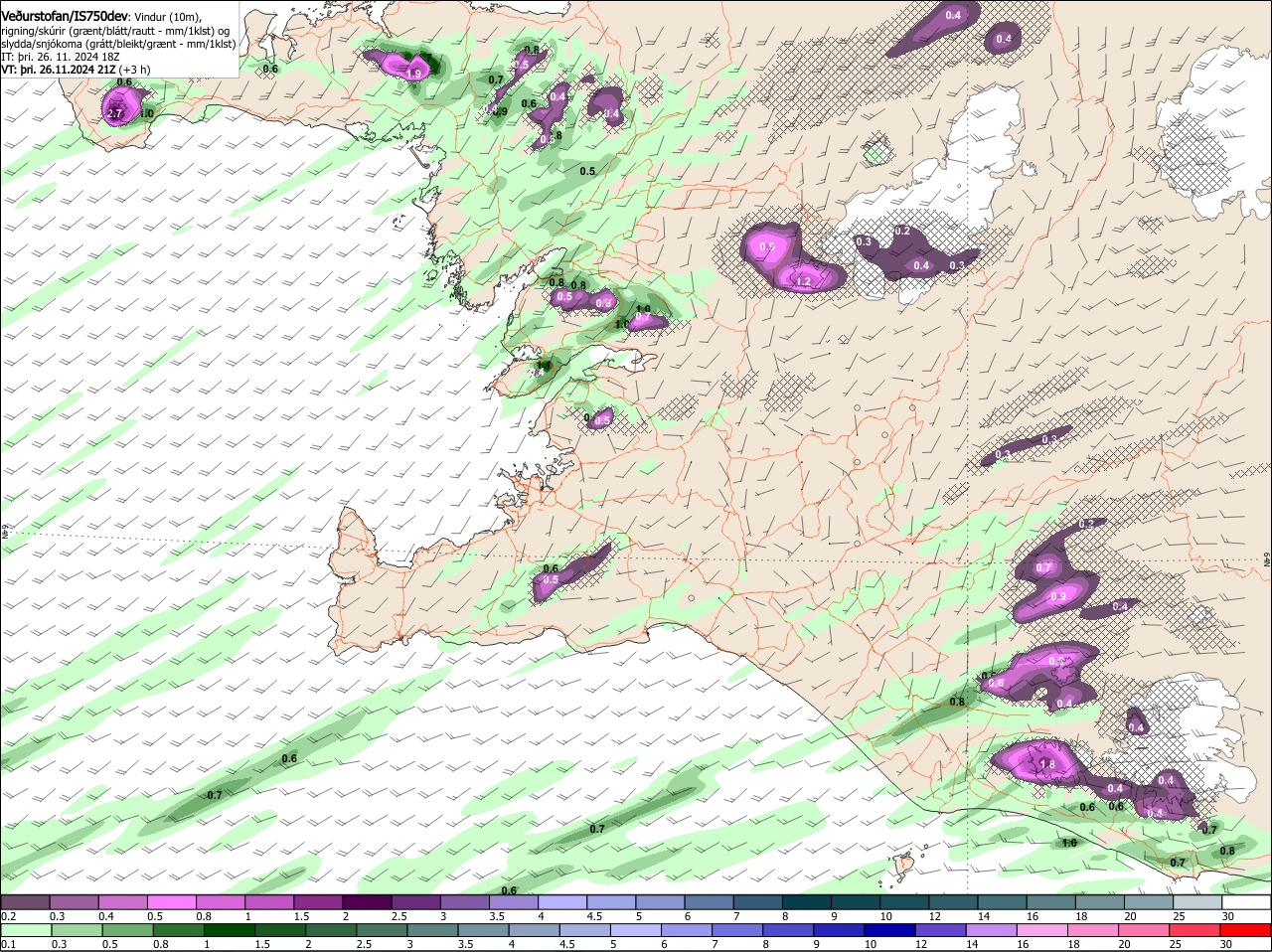Click the red-pink 25 rain legend swatch

point(1194,930)
